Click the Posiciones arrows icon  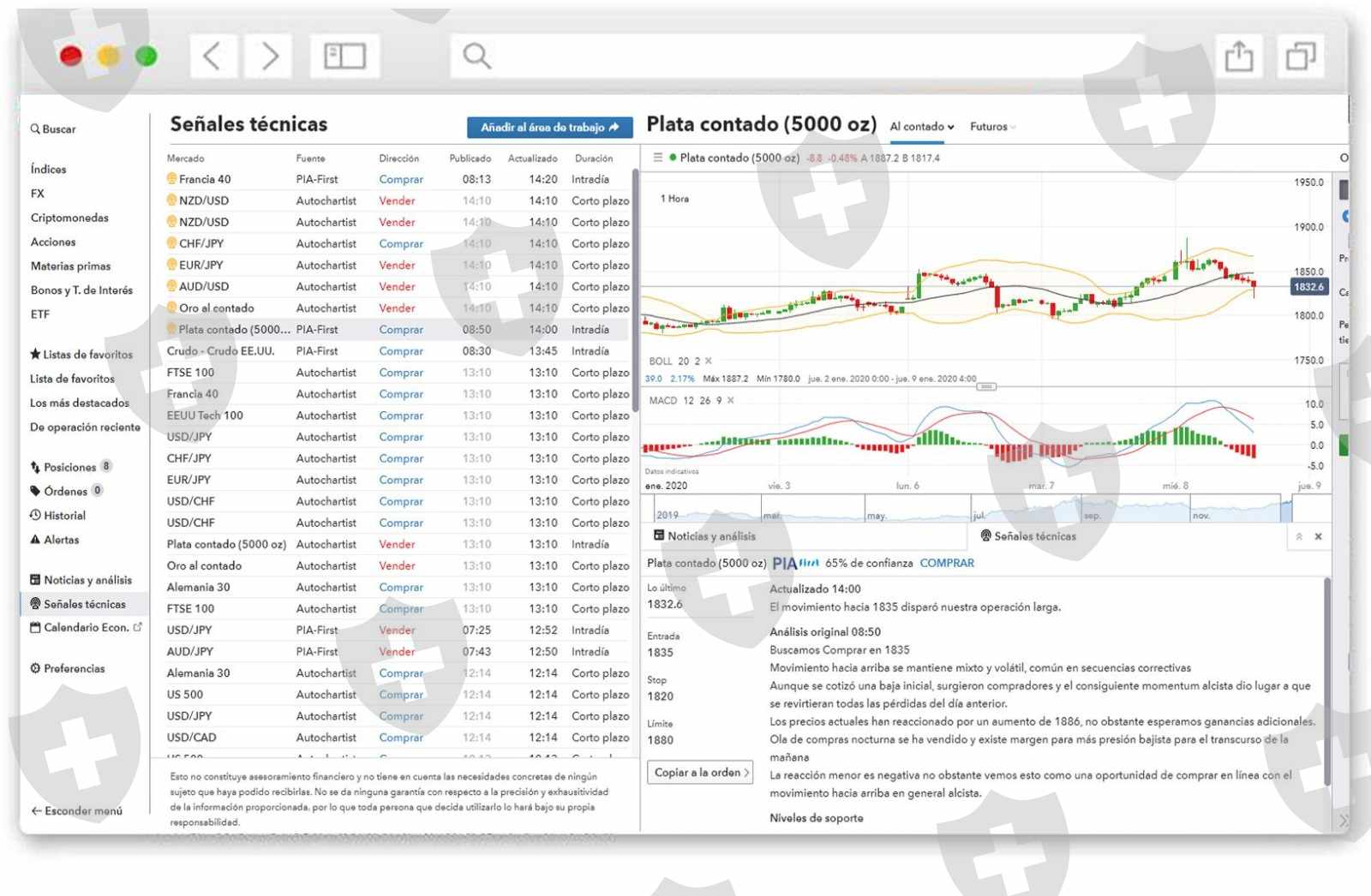pos(35,467)
